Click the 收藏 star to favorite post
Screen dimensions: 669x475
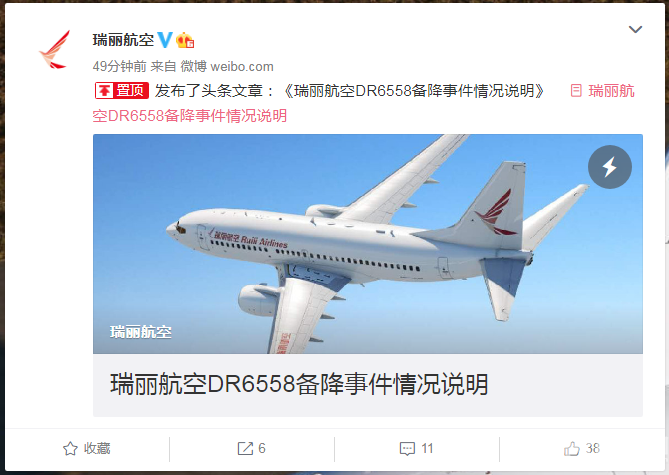(x=87, y=449)
